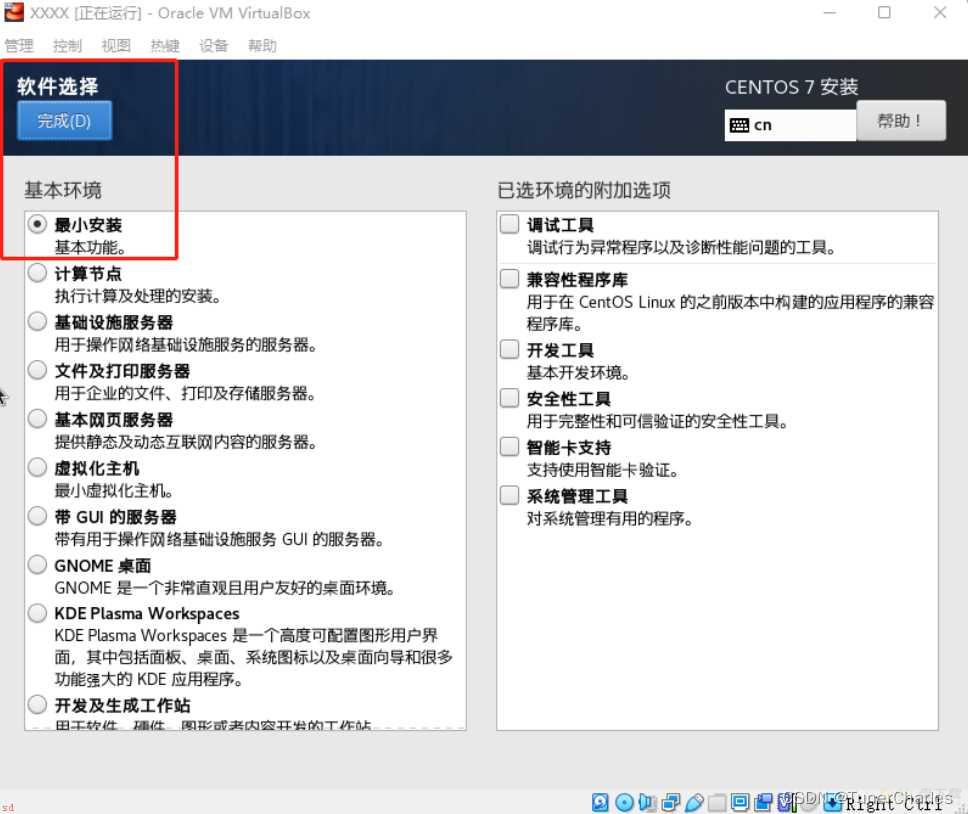Open the 热键 menu
Image resolution: width=968 pixels, height=814 pixels.
coord(165,46)
